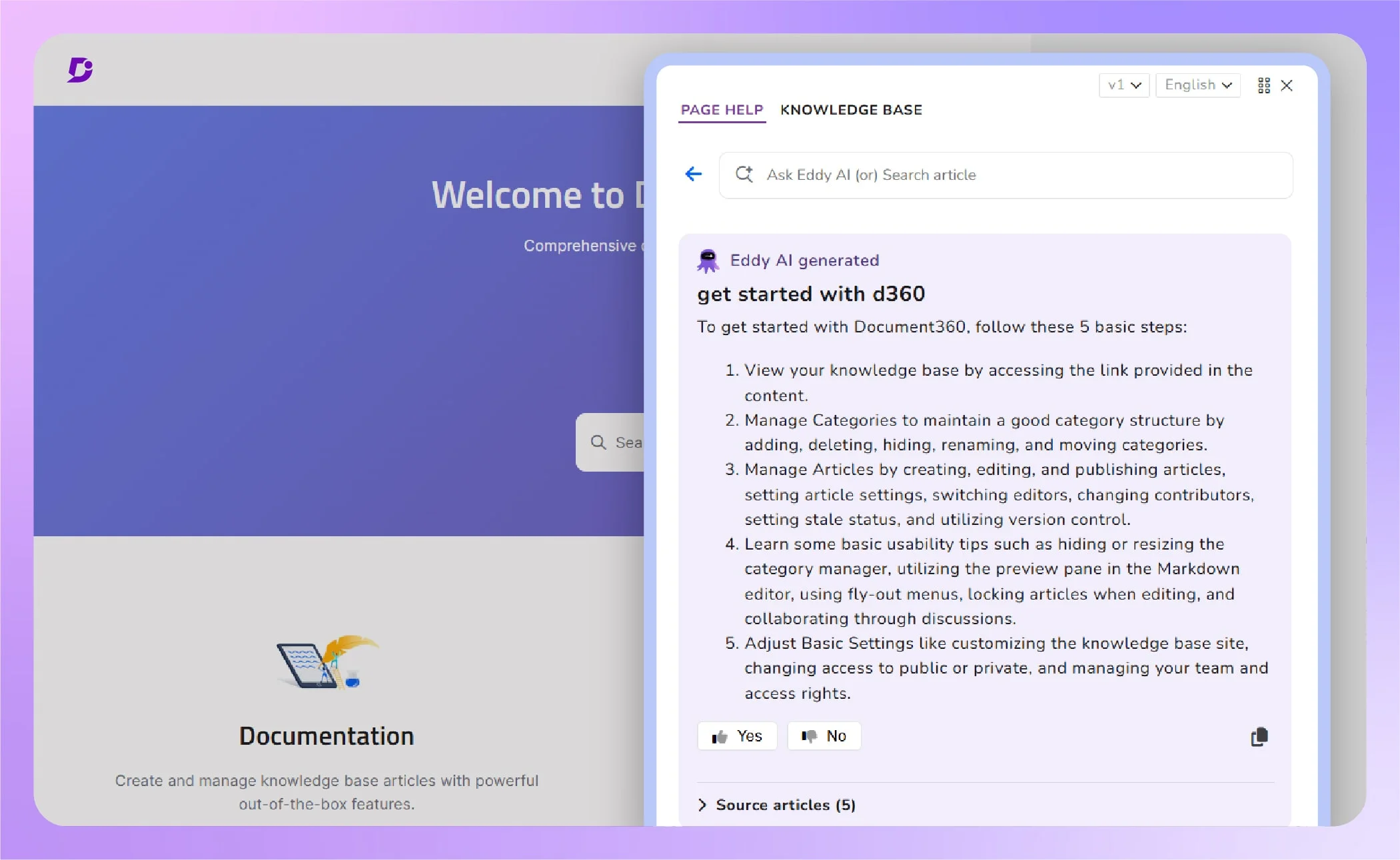Copy the AI answer with copy icon

1259,737
